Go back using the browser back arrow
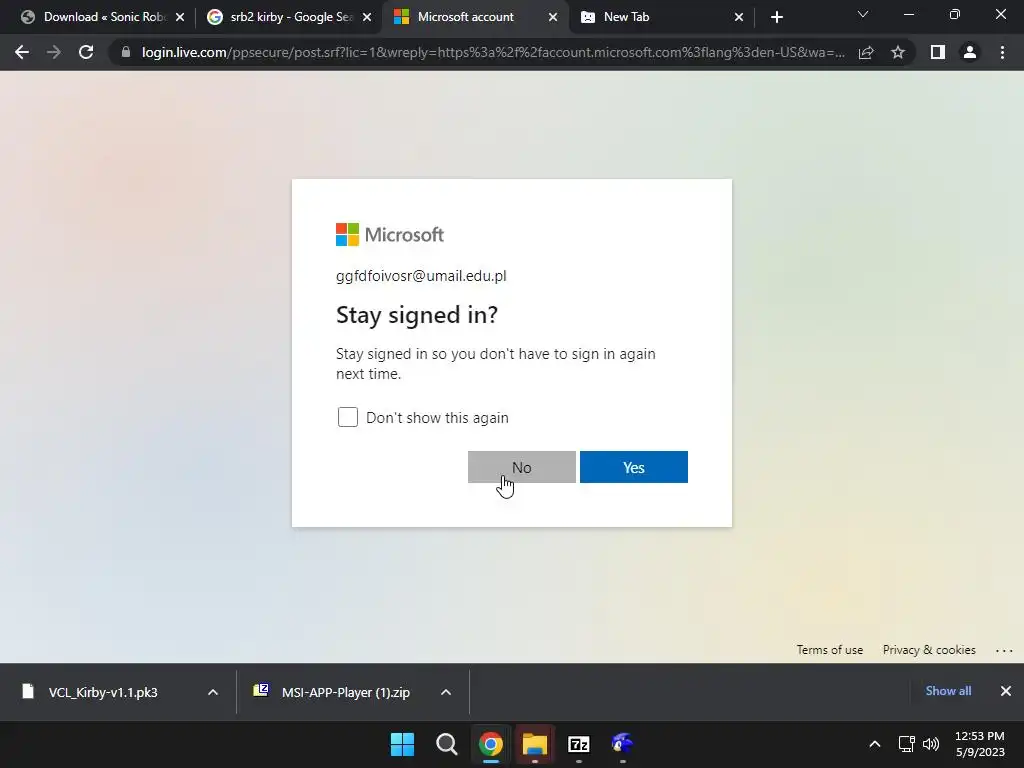Screen dimensions: 1024x768 click(x=22, y=52)
